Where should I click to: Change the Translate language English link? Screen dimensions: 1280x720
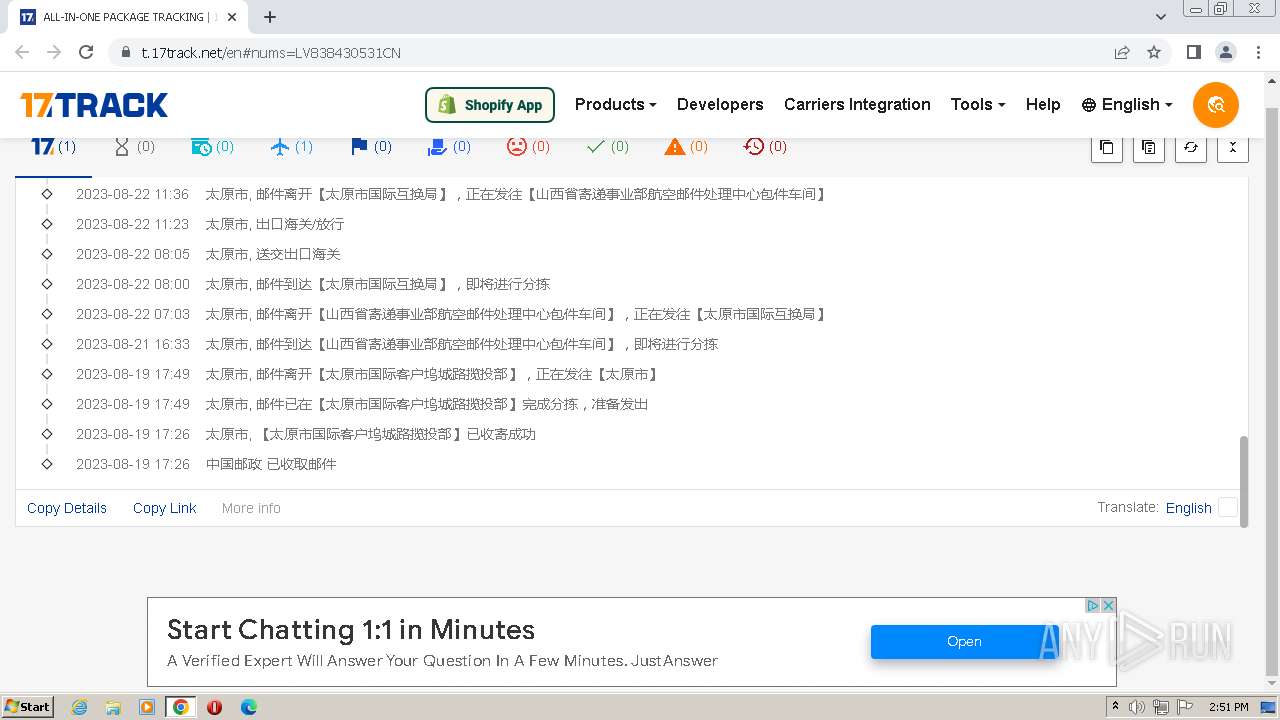click(1188, 508)
